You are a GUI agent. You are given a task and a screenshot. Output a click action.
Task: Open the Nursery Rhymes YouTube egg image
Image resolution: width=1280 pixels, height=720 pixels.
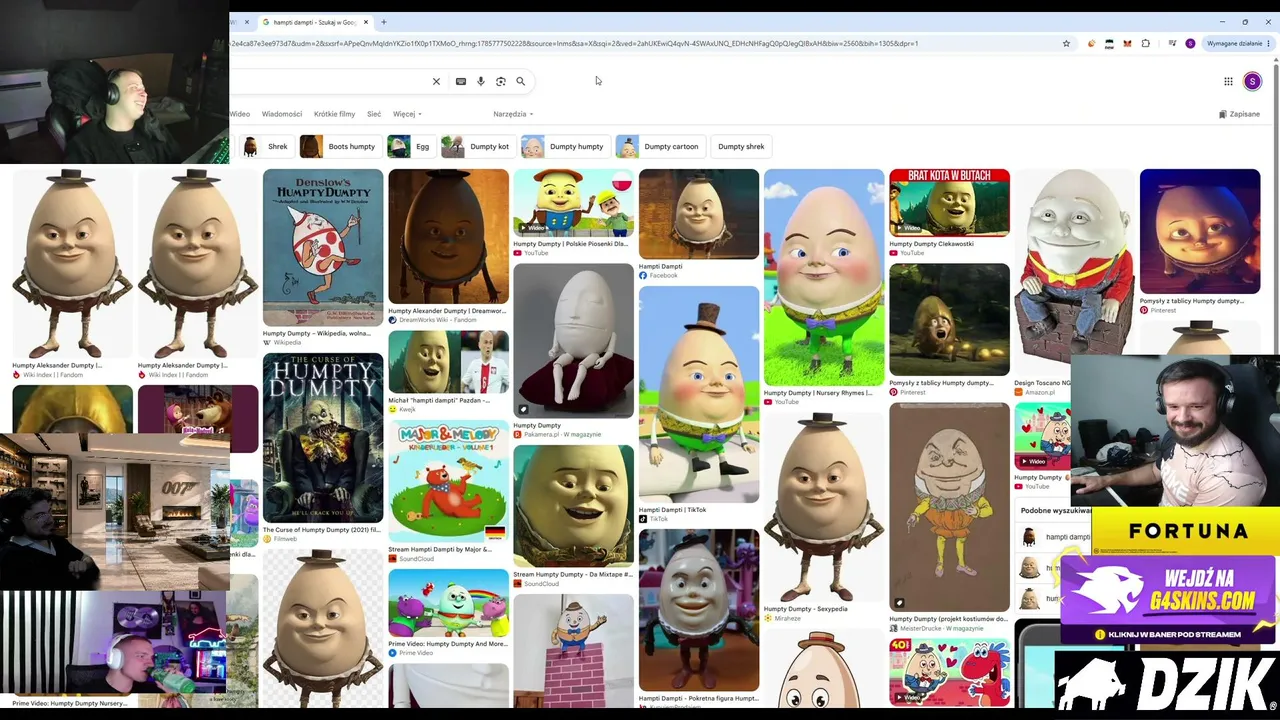pyautogui.click(x=824, y=277)
